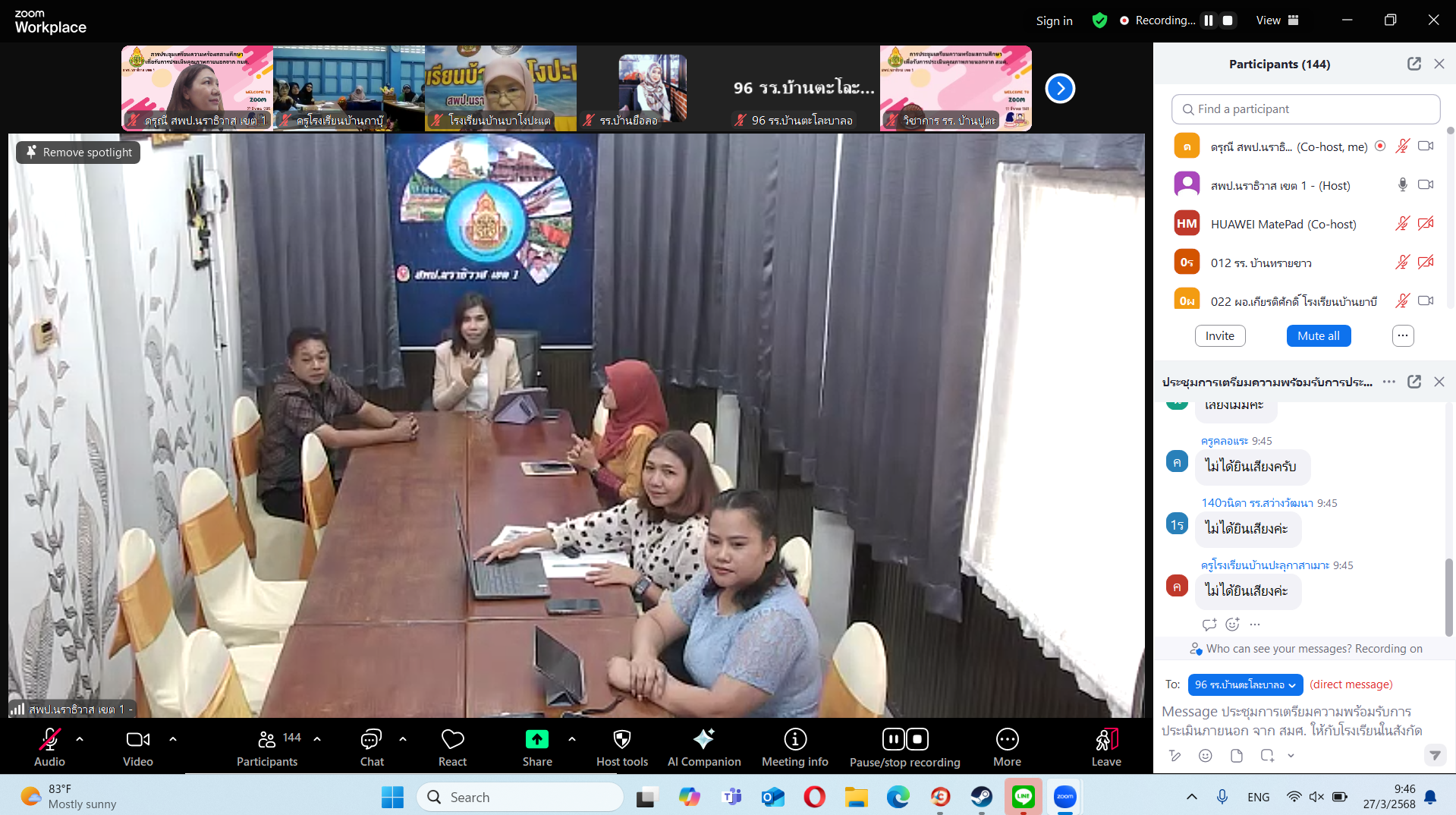Screen dimensions: 1456x815
Task: Click the chat panel scrollbar
Action: pyautogui.click(x=1448, y=596)
